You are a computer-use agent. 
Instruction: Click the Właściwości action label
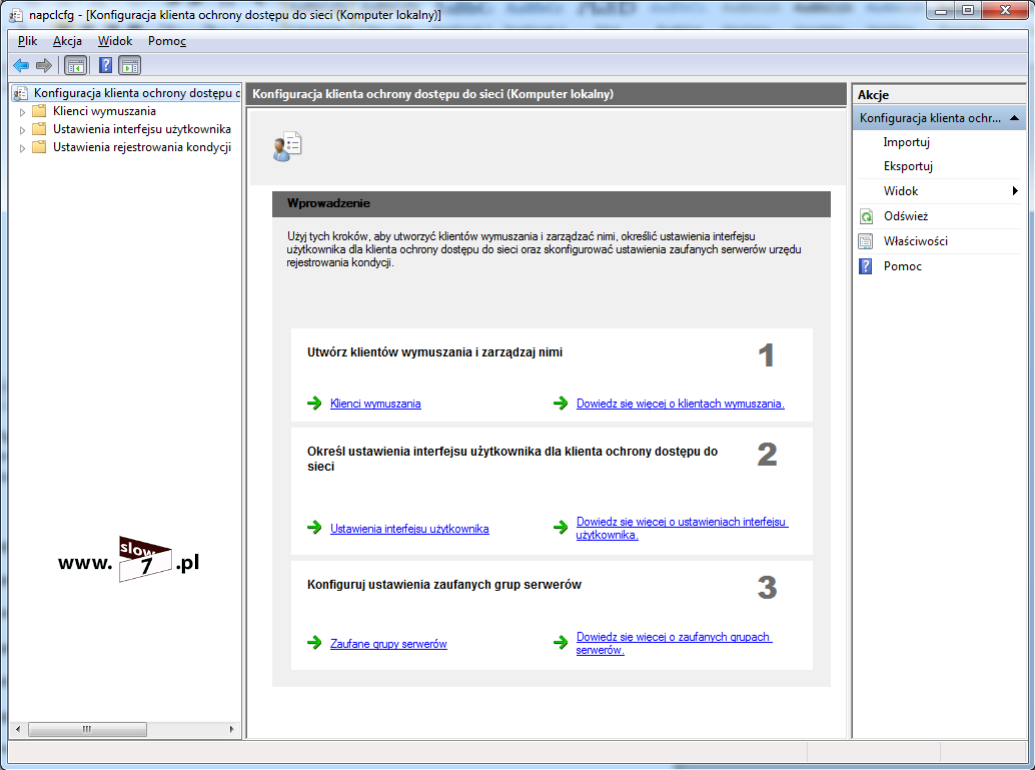coord(916,241)
